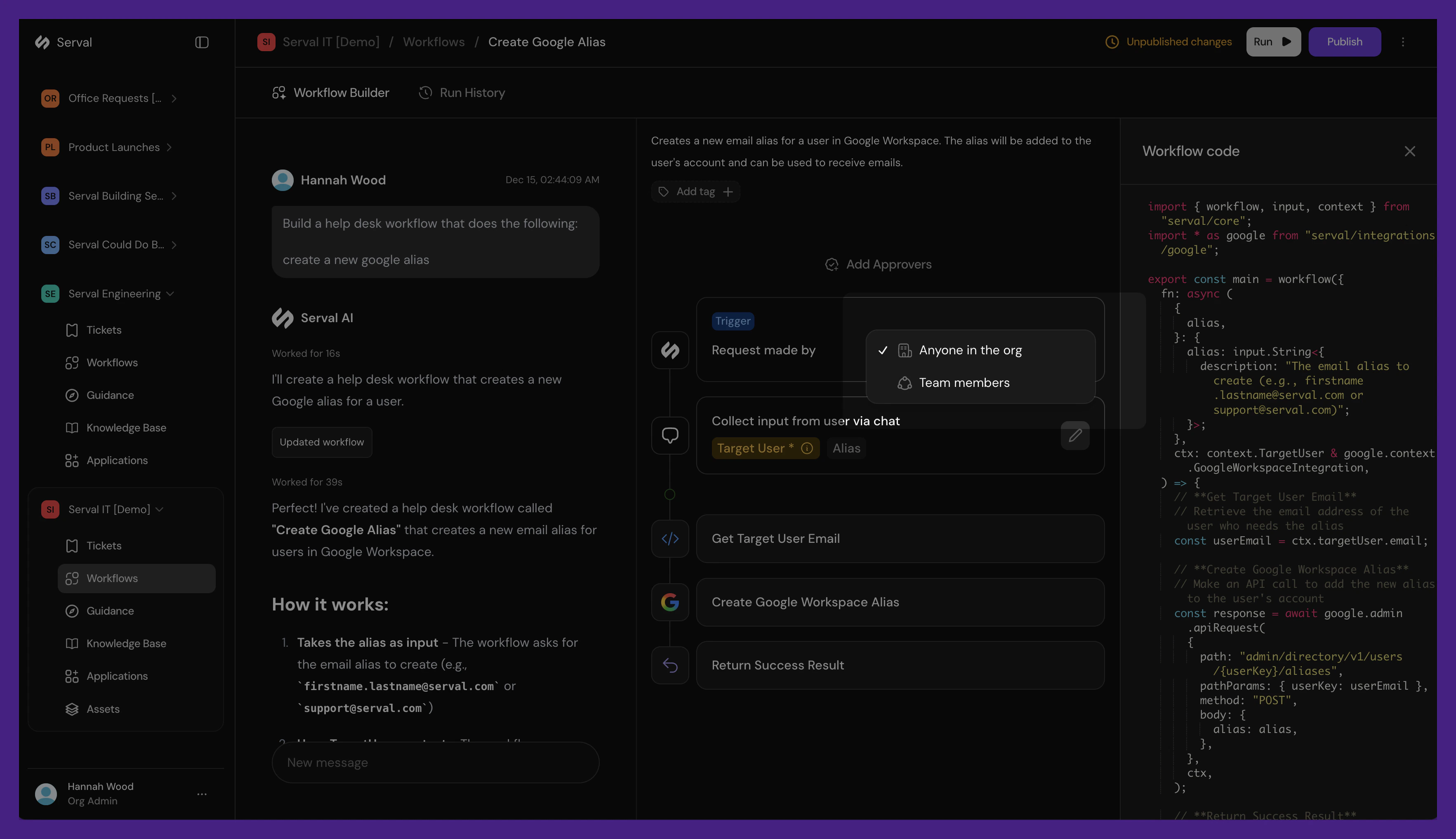Screen dimensions: 1456x839
Task: Open the pencil edit icon on Collect input step
Action: coord(1074,435)
